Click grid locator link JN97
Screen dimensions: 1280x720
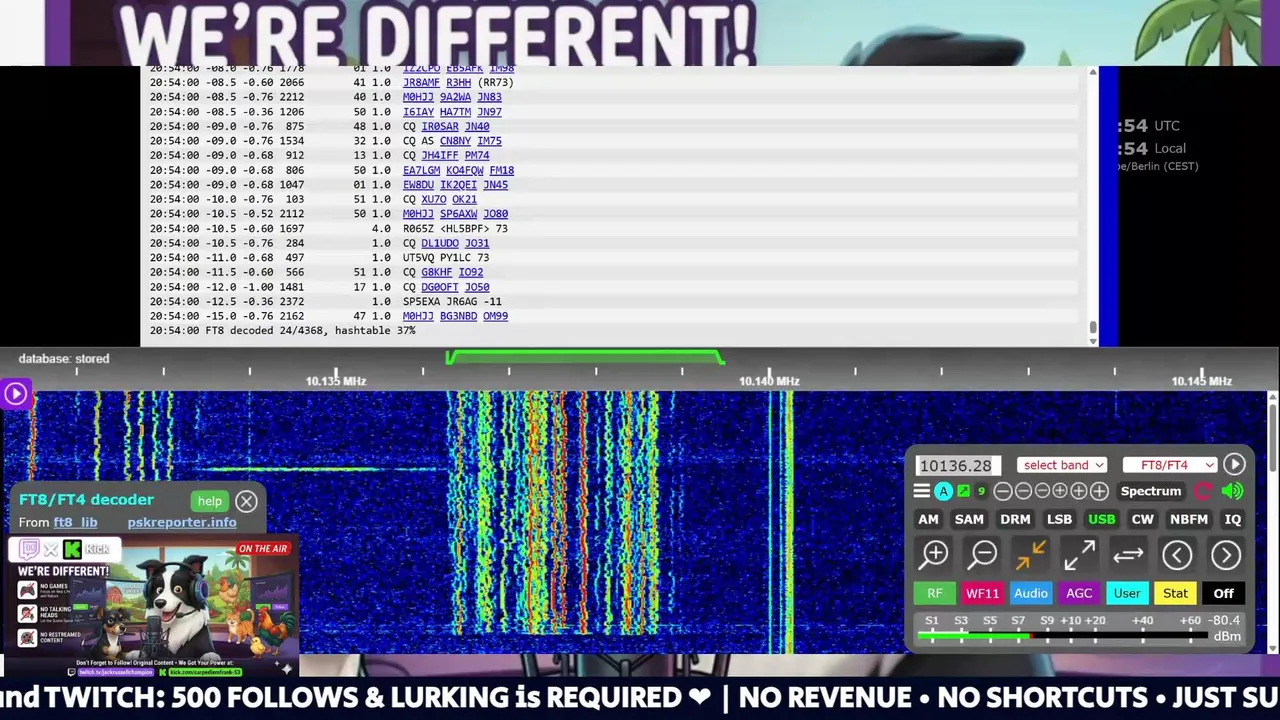pos(489,112)
